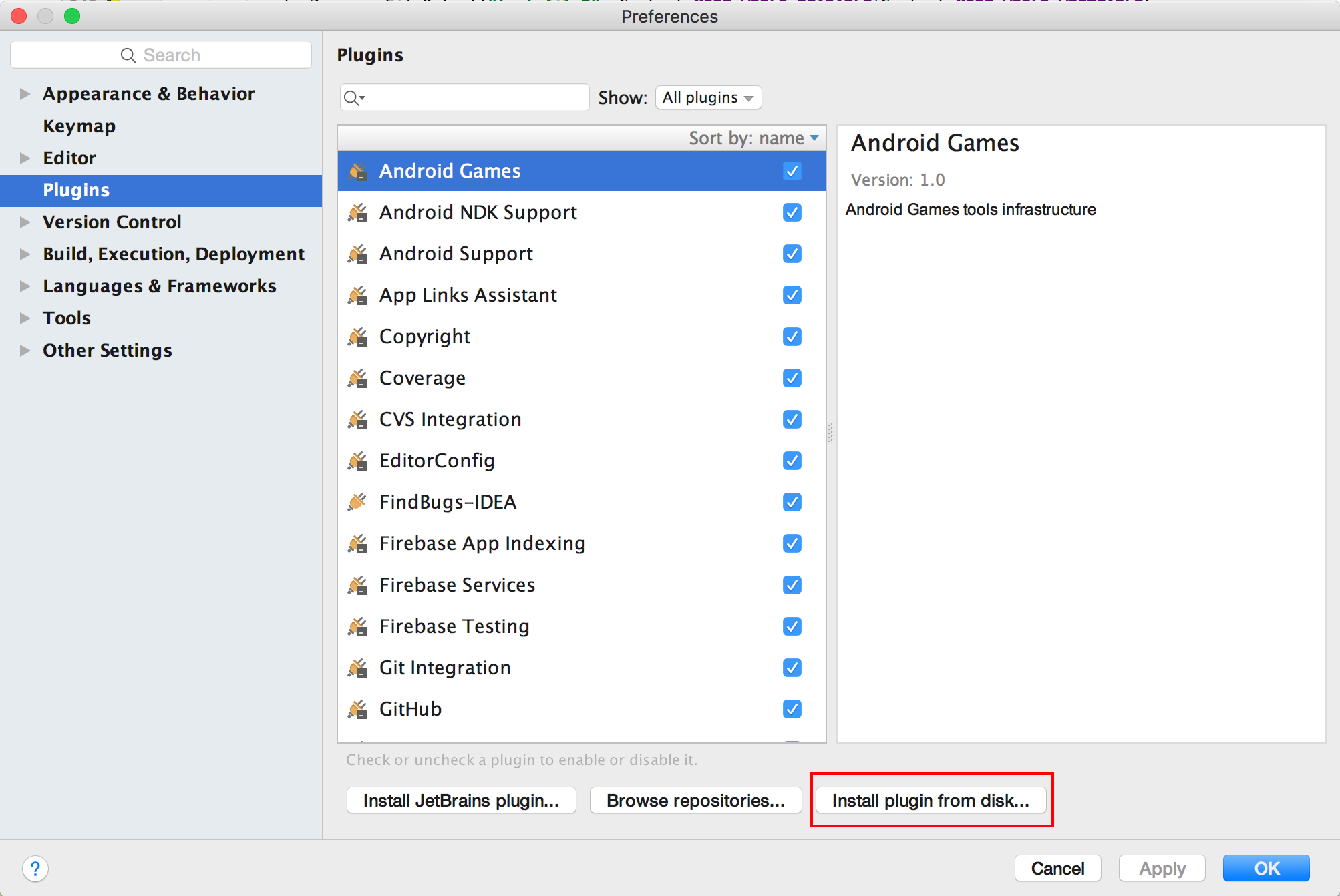Disable Firebase App Indexing checkbox
The height and width of the screenshot is (896, 1340).
coord(792,543)
